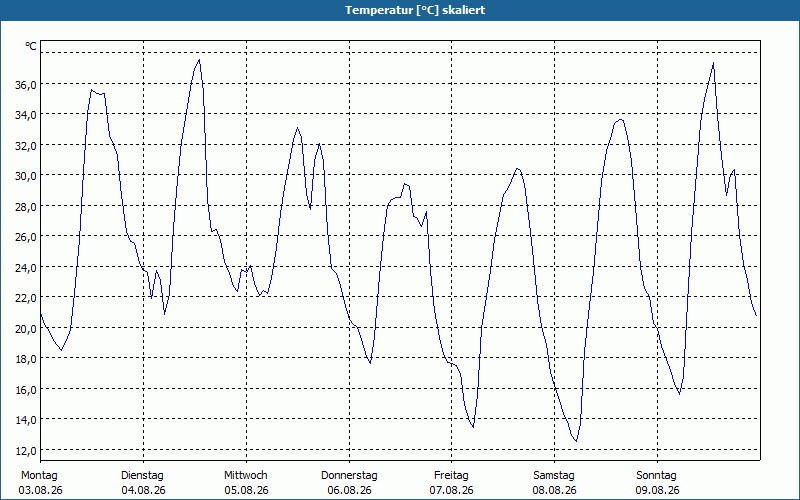800x500 pixels.
Task: Click the Mittwoch day label
Action: (246, 476)
